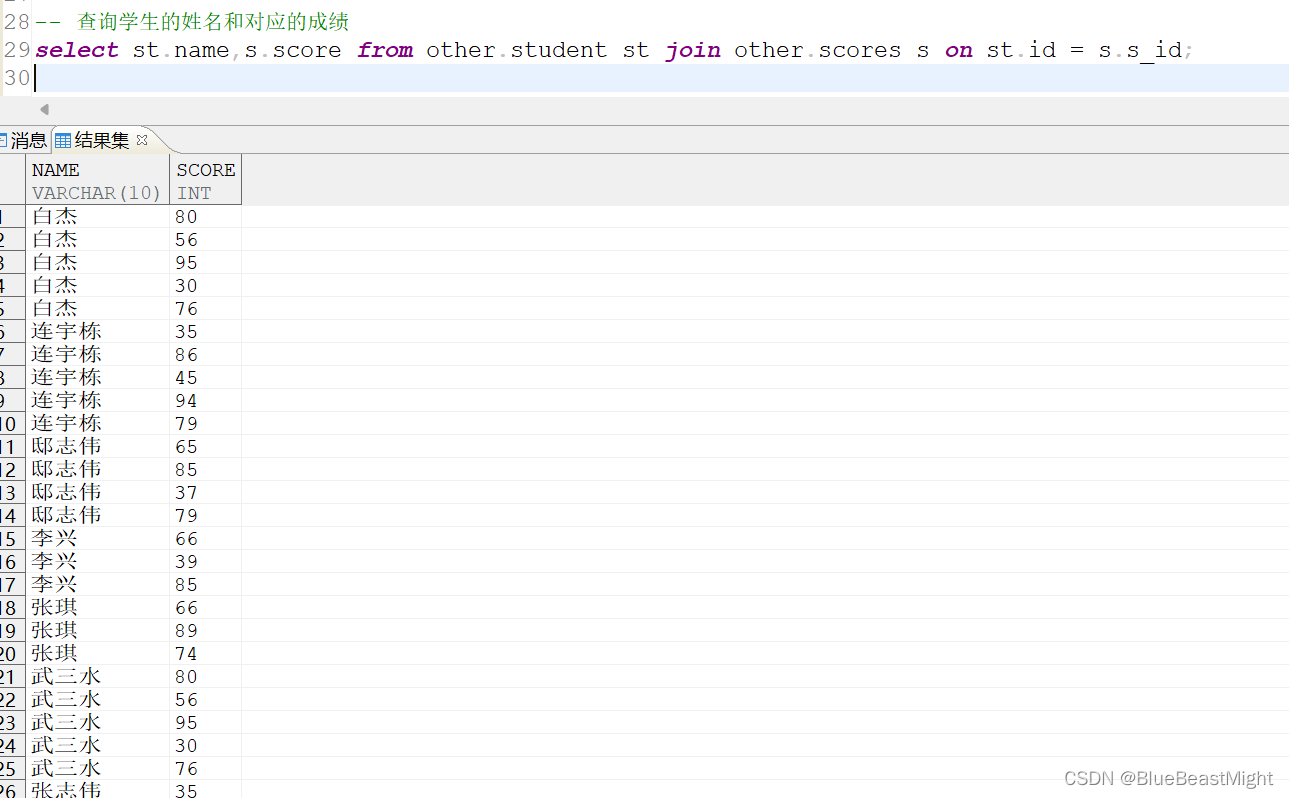Select score 66 in 张琪 row

(x=205, y=607)
